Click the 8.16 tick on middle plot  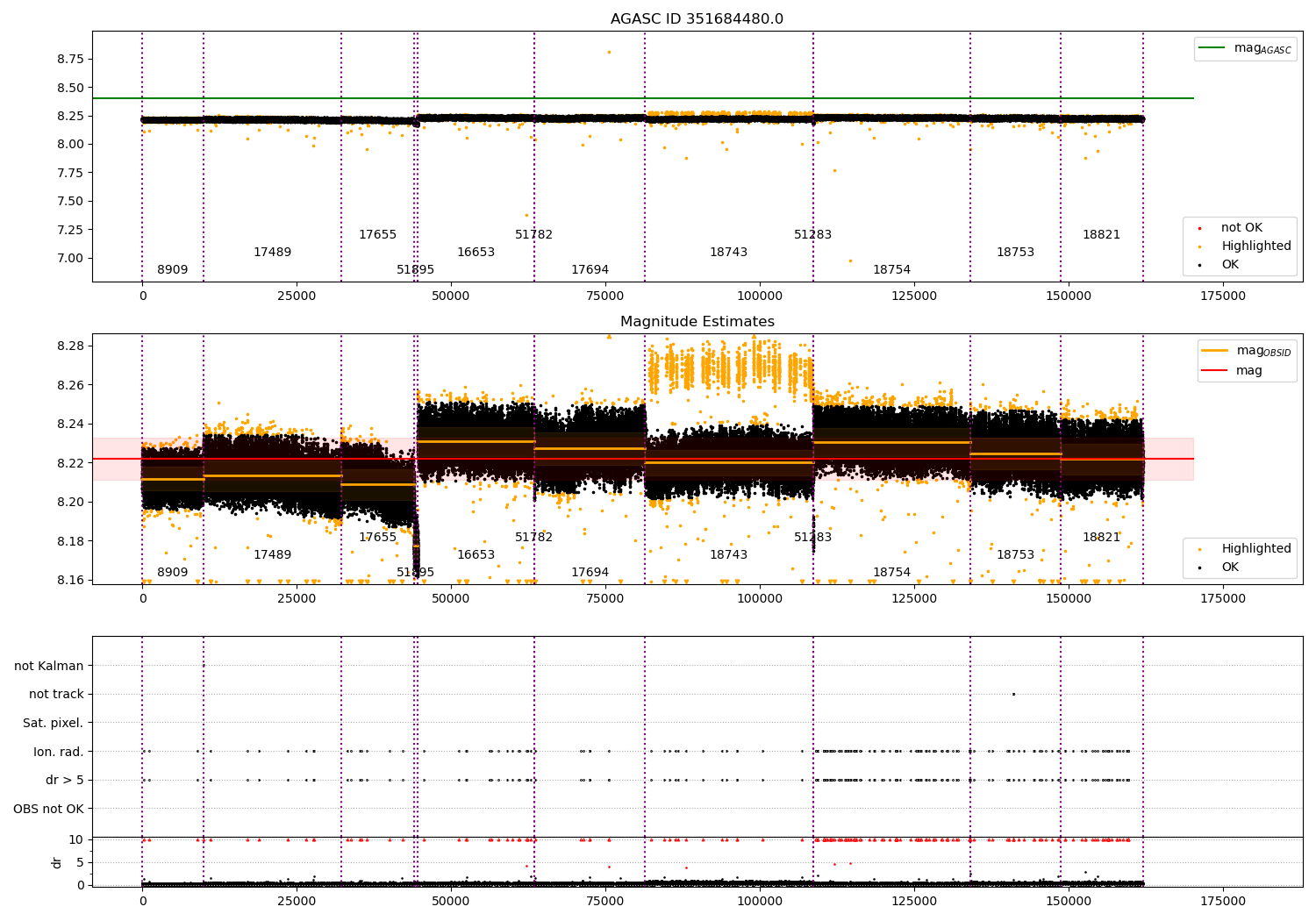70,580
